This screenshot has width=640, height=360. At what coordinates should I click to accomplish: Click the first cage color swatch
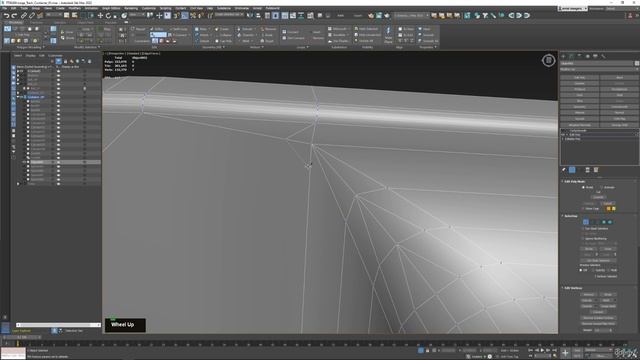(x=608, y=209)
